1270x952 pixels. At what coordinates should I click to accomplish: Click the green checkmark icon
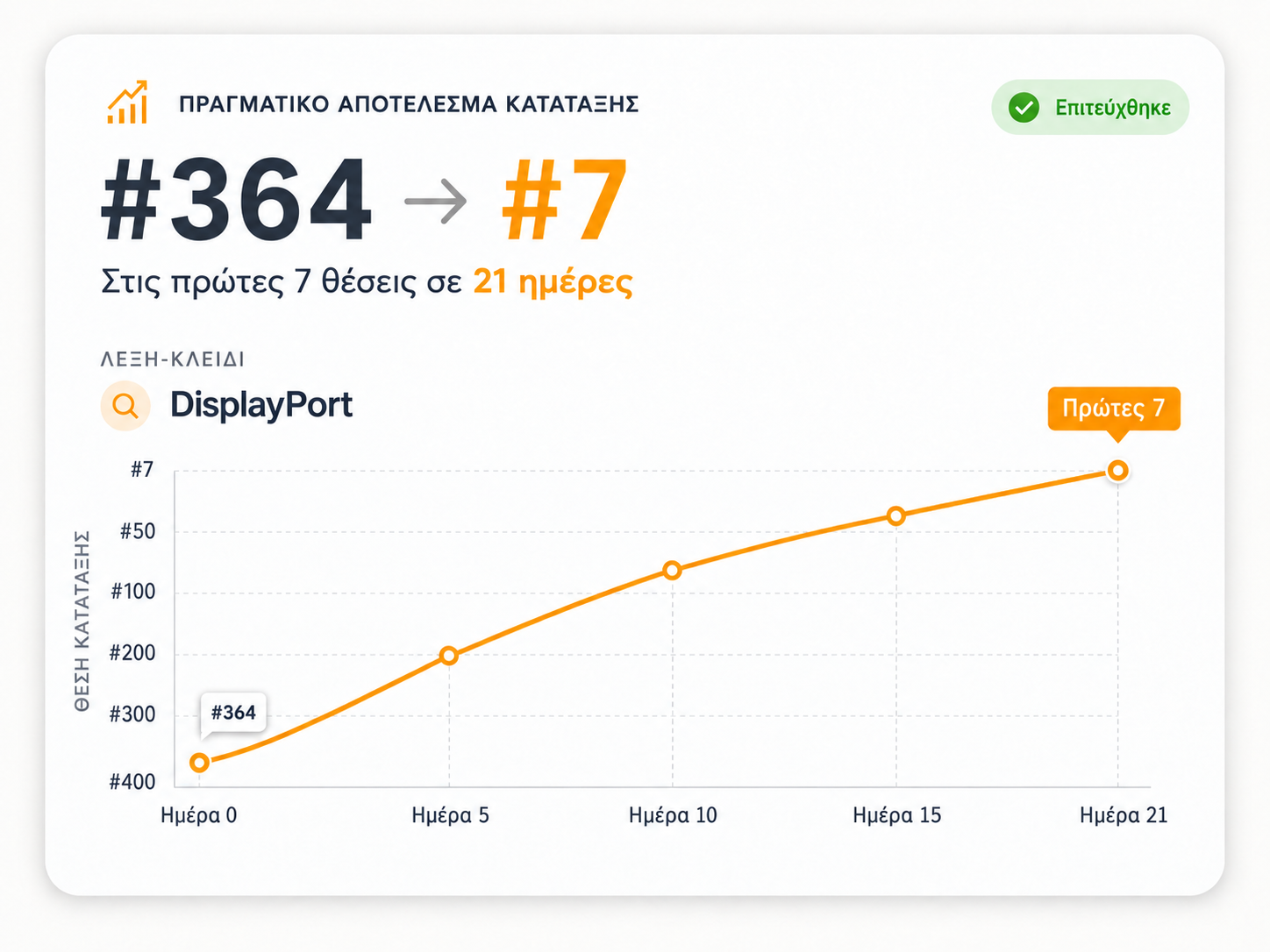click(x=1024, y=108)
